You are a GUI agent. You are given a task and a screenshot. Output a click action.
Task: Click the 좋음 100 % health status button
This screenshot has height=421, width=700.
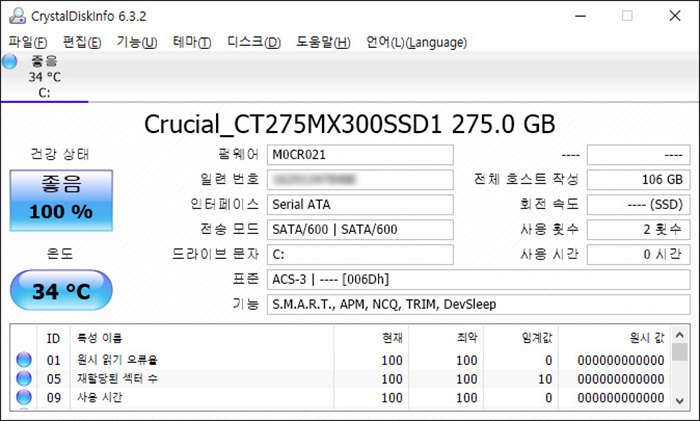tap(61, 200)
